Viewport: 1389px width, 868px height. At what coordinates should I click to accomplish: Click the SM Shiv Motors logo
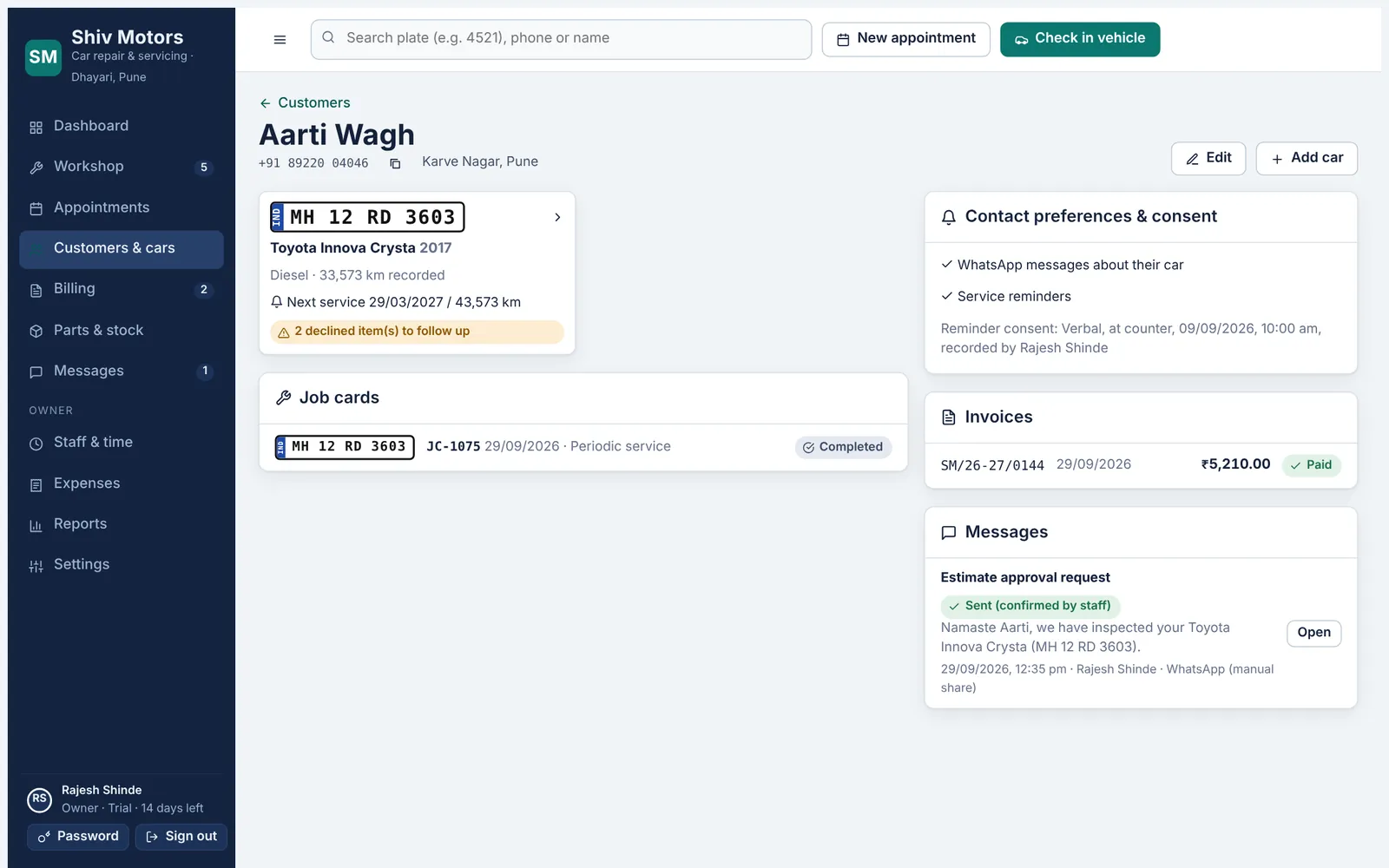pyautogui.click(x=43, y=57)
